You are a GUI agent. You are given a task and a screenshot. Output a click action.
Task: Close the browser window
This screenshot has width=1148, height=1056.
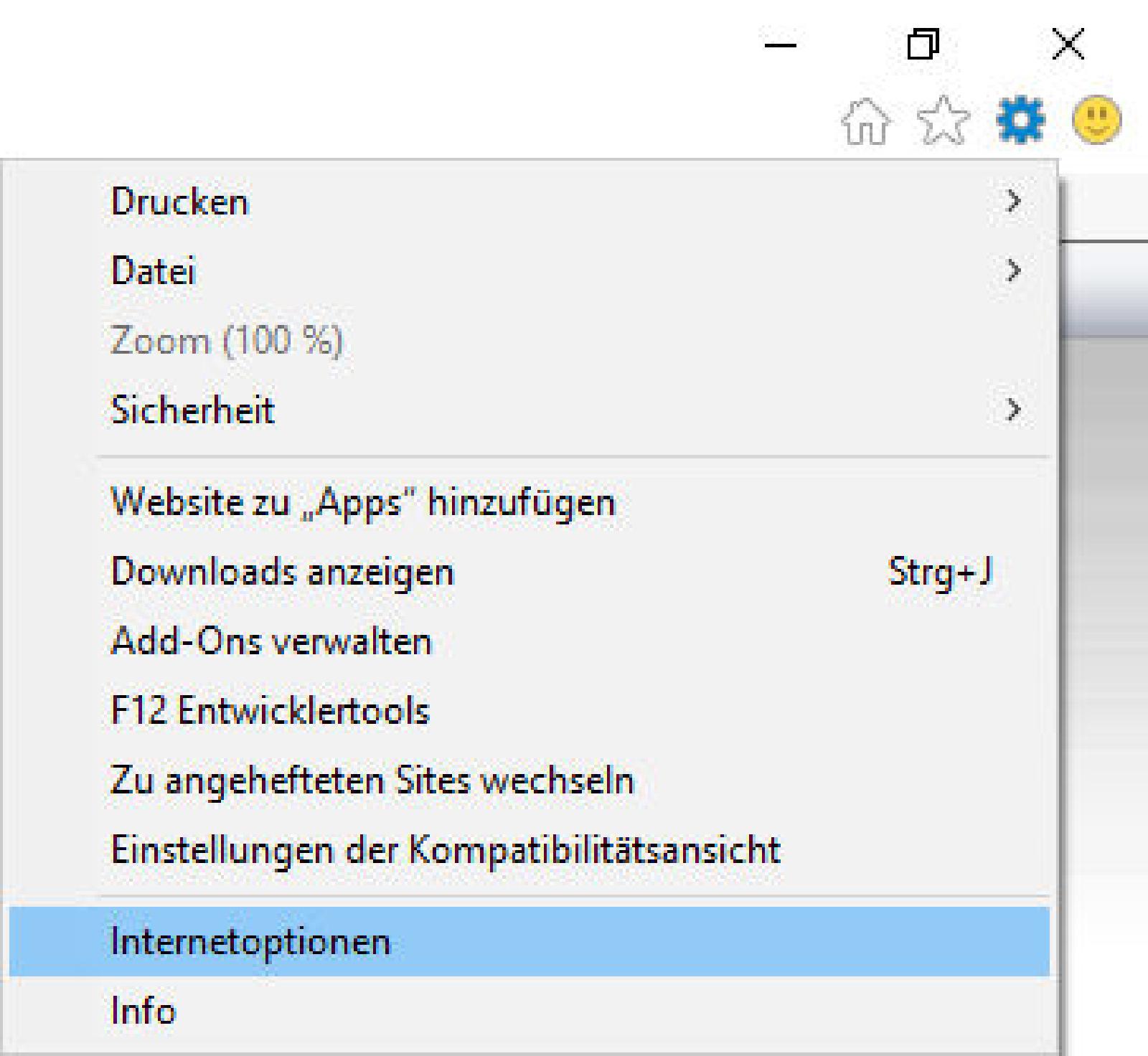[1068, 44]
